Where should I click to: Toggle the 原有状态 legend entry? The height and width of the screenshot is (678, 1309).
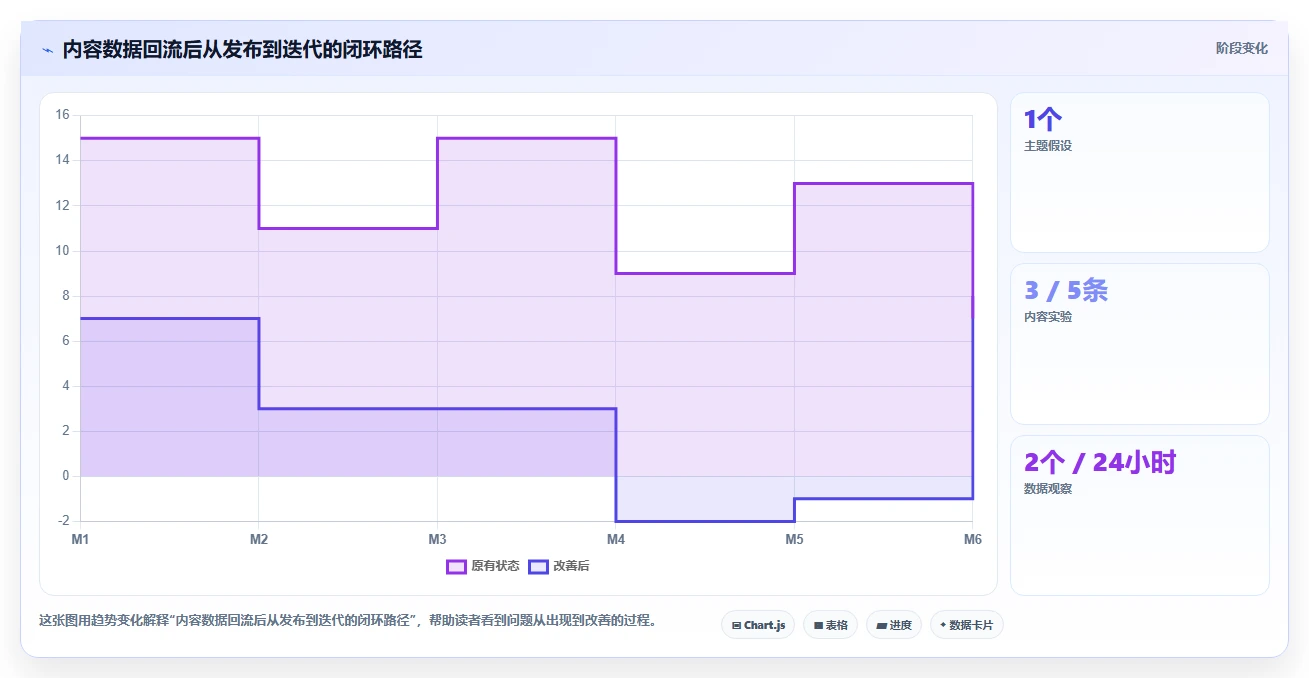[x=483, y=566]
